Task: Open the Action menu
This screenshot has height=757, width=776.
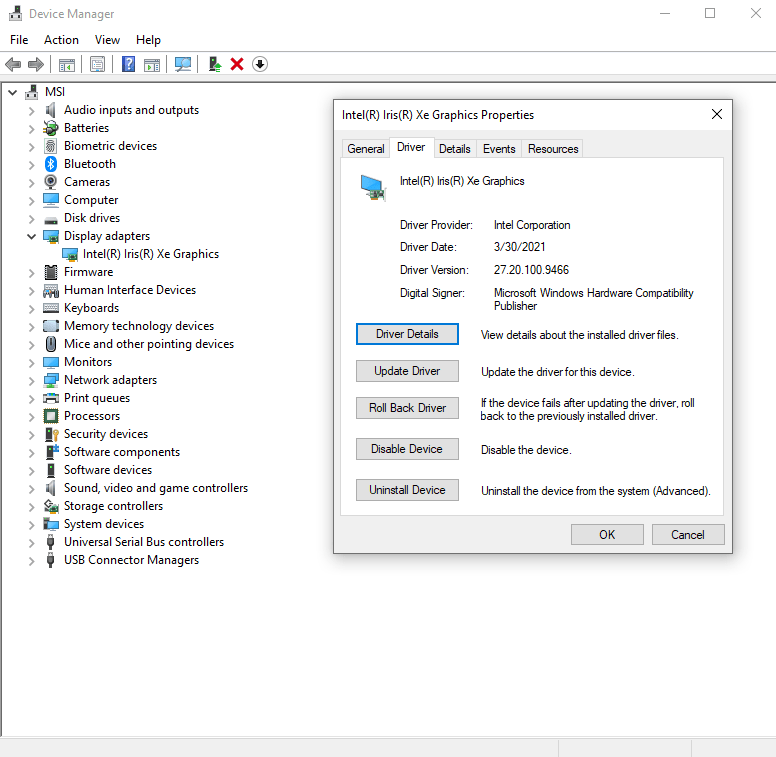Action: coord(61,40)
